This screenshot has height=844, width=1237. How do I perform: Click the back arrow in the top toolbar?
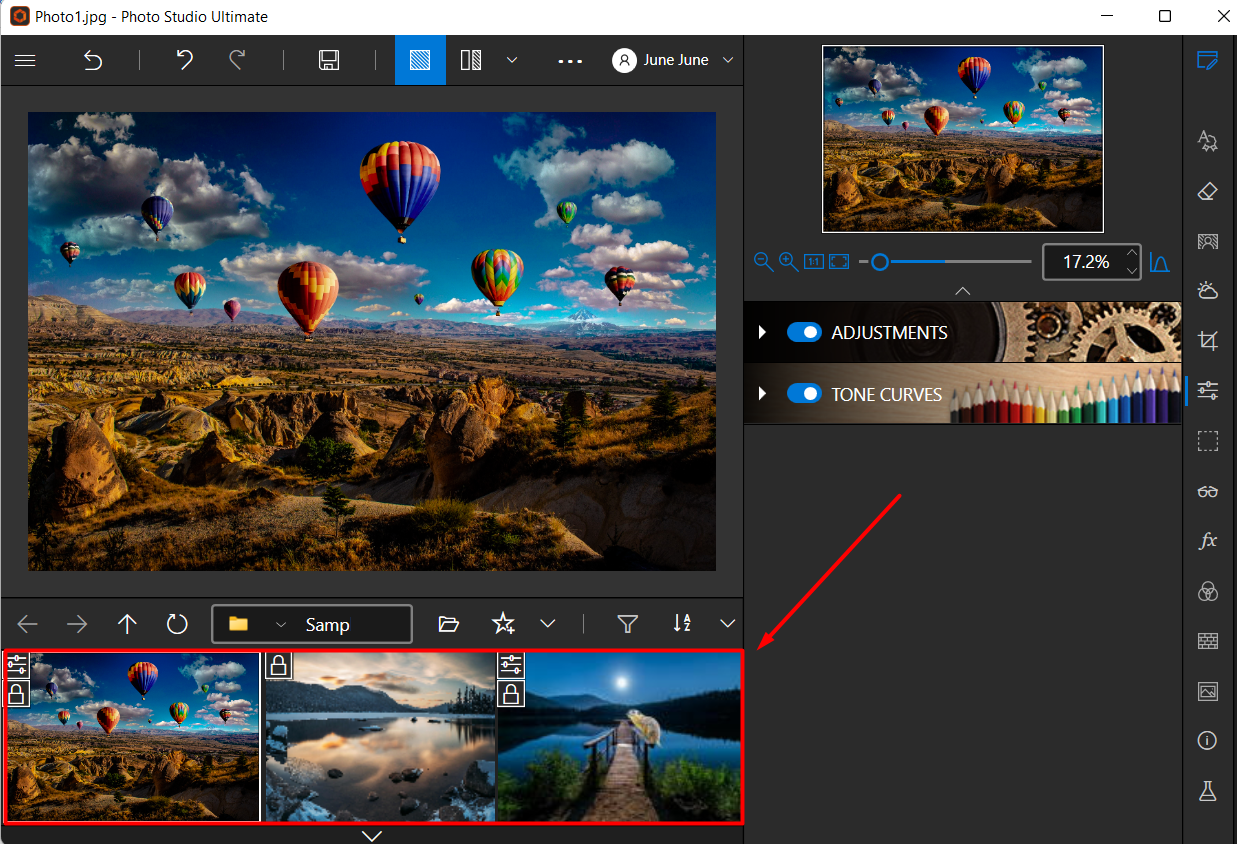[92, 60]
